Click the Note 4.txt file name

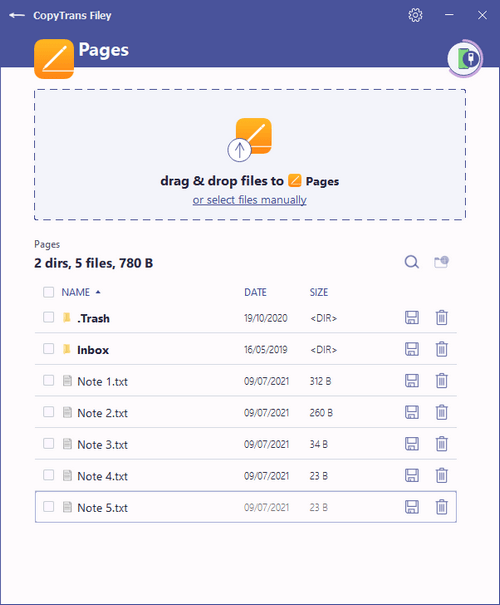click(x=102, y=477)
